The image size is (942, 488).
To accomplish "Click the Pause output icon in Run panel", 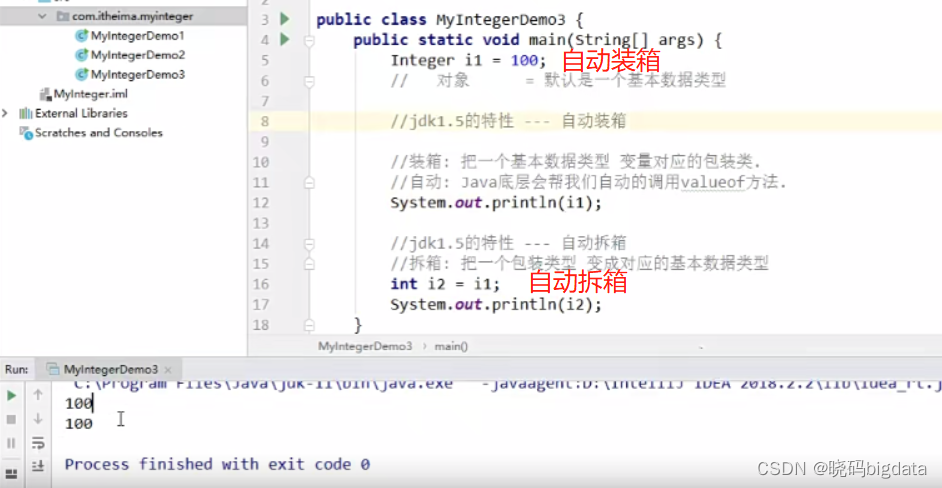I will tap(11, 443).
